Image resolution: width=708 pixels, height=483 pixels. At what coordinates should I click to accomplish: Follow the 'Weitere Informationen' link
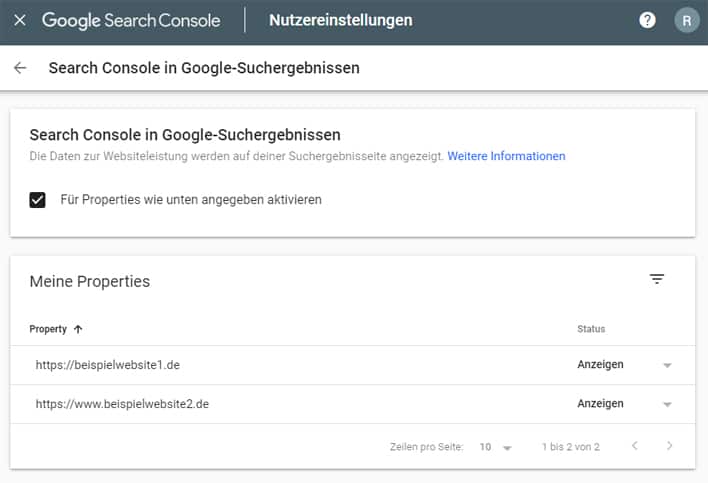(506, 156)
